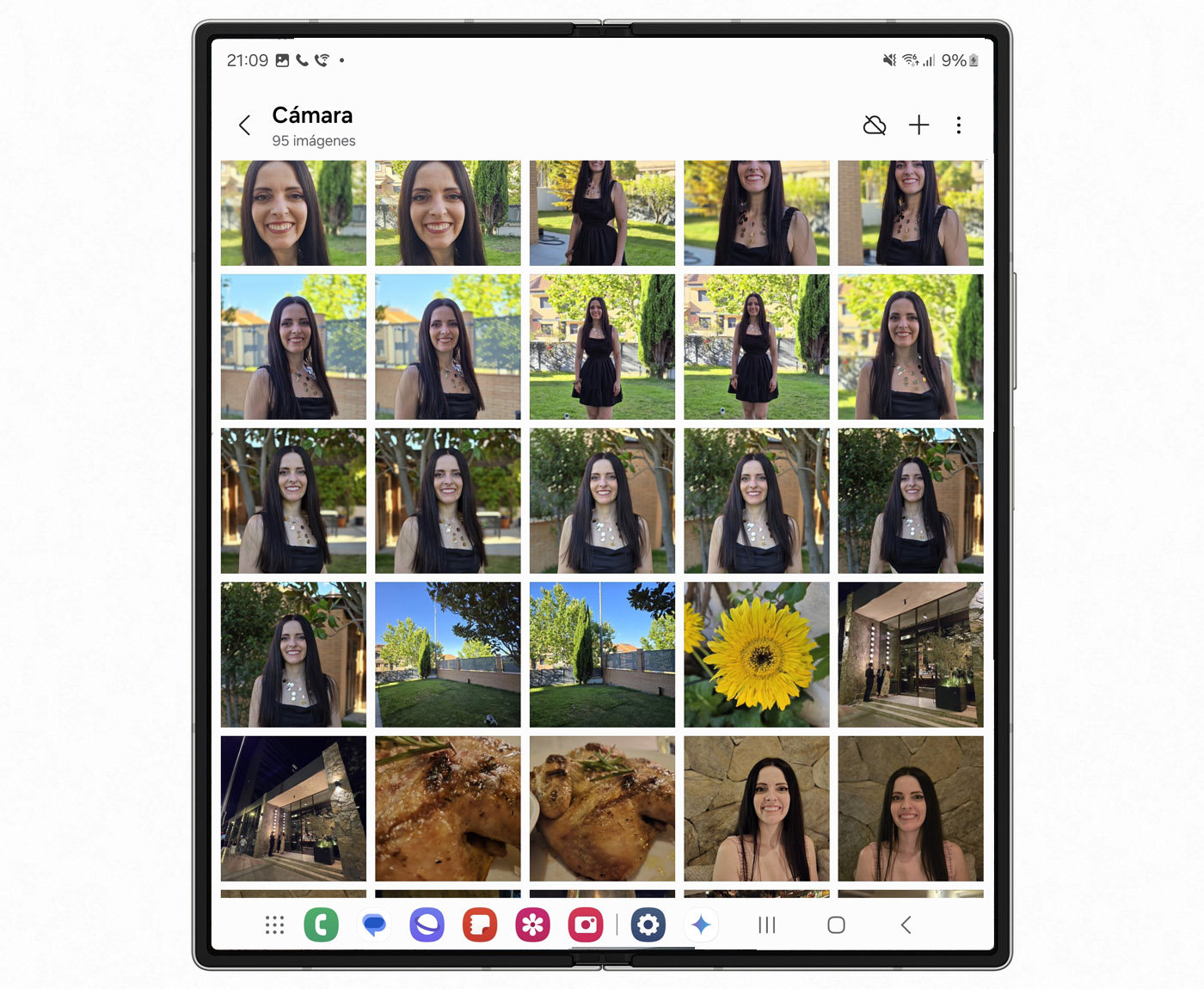The image size is (1204, 989).
Task: Open the first full-body black dress photo on the lawn
Action: click(602, 347)
